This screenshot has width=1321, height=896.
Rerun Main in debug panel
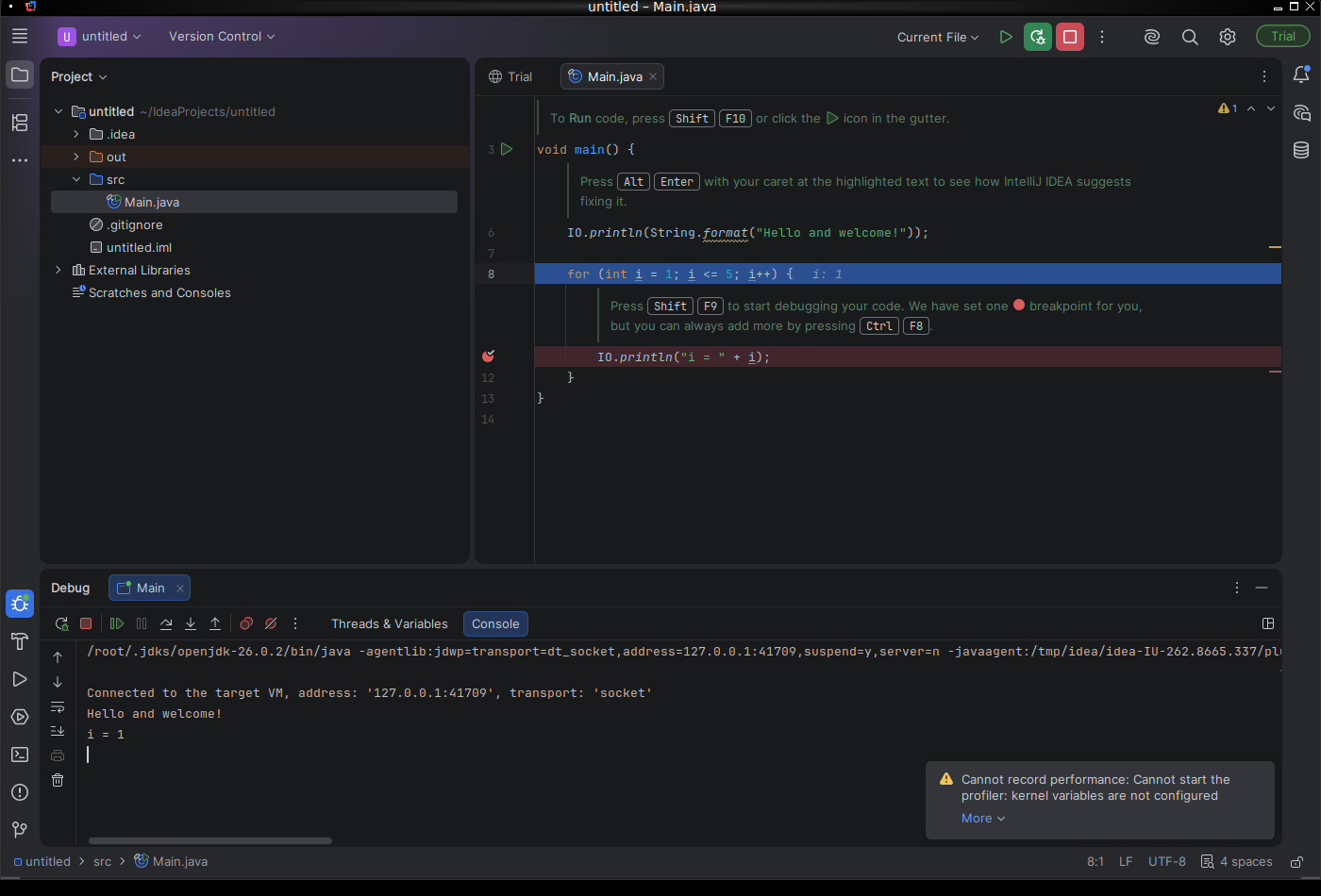(x=61, y=623)
